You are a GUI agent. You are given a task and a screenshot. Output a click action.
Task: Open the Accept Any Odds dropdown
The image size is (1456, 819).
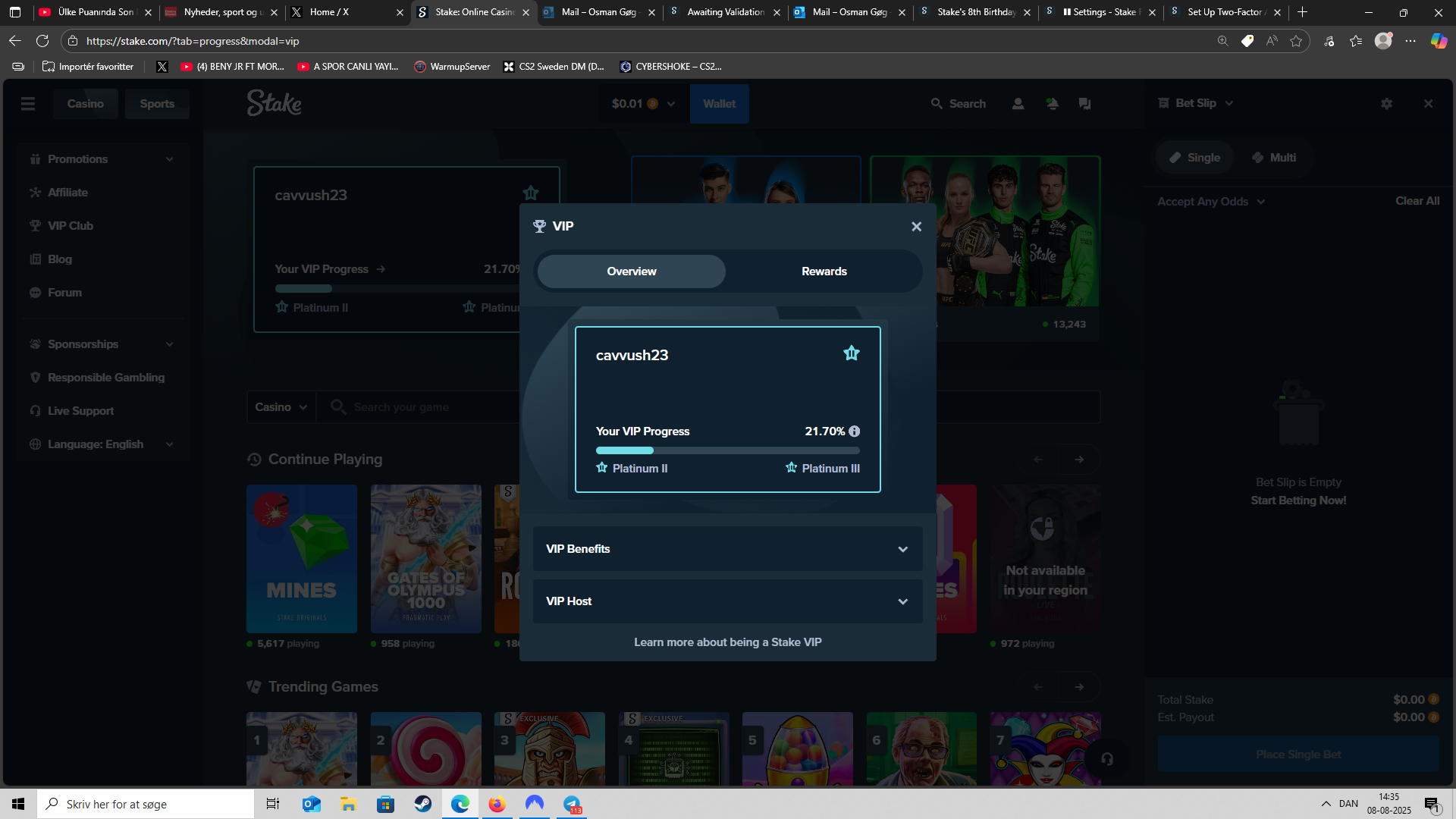(x=1211, y=202)
